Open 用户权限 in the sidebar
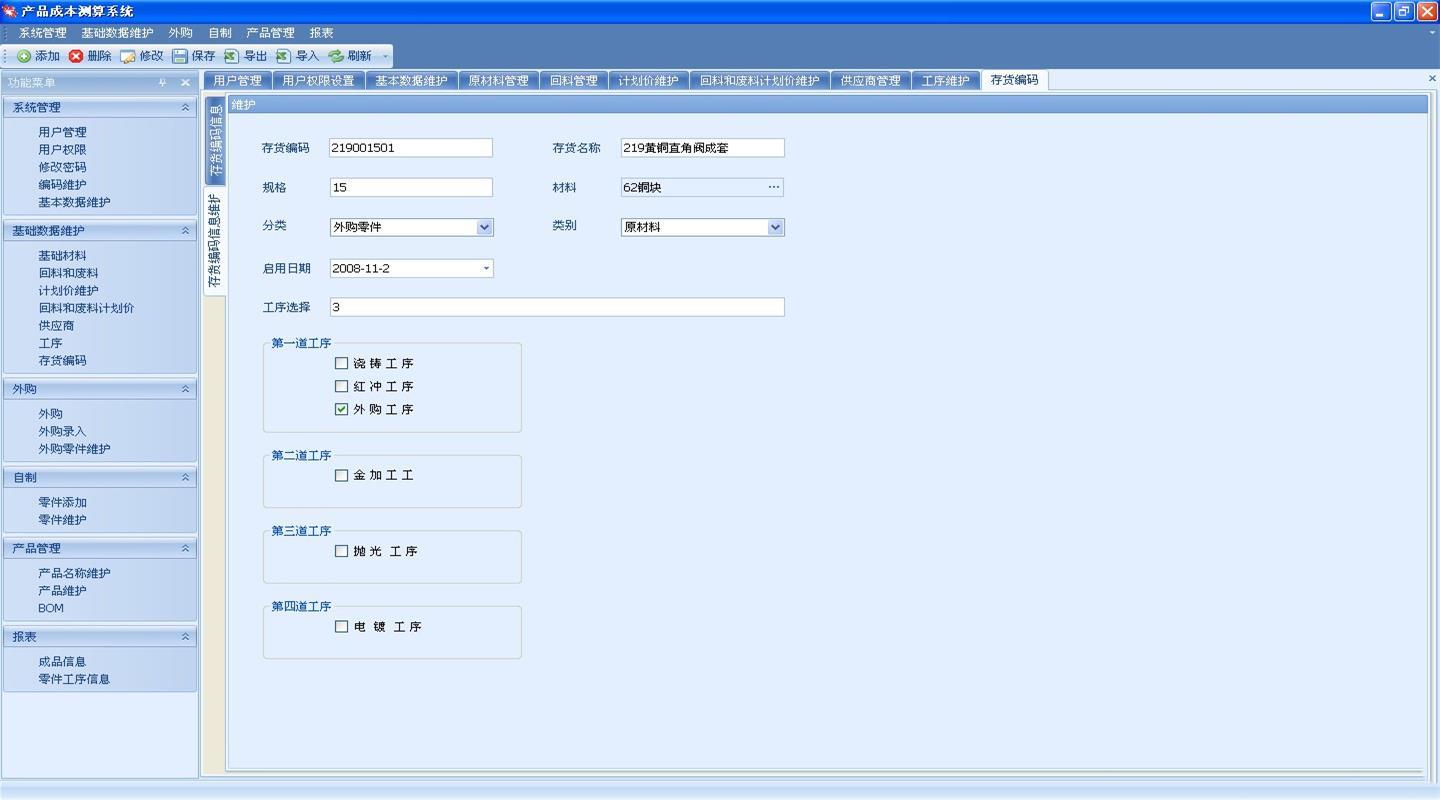This screenshot has height=800, width=1440. tap(62, 150)
